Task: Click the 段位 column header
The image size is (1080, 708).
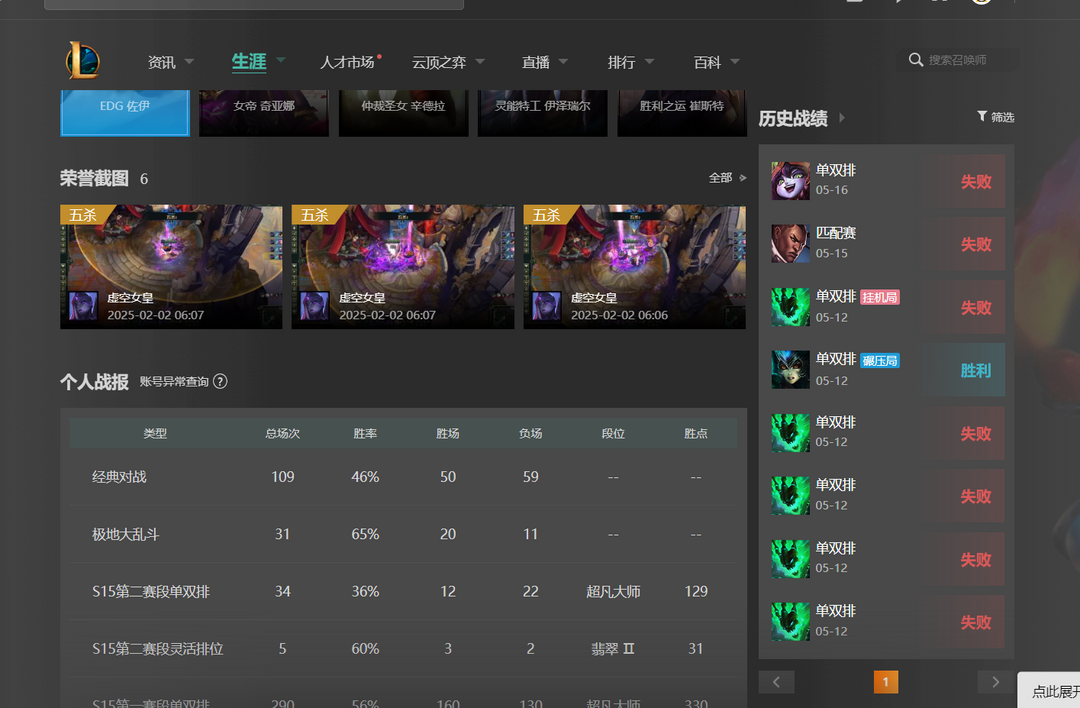Action: (x=613, y=433)
